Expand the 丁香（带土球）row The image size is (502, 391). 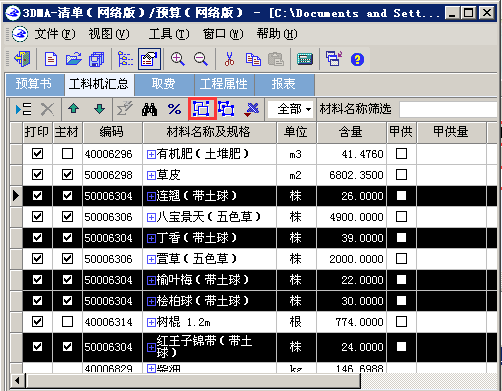(x=151, y=238)
